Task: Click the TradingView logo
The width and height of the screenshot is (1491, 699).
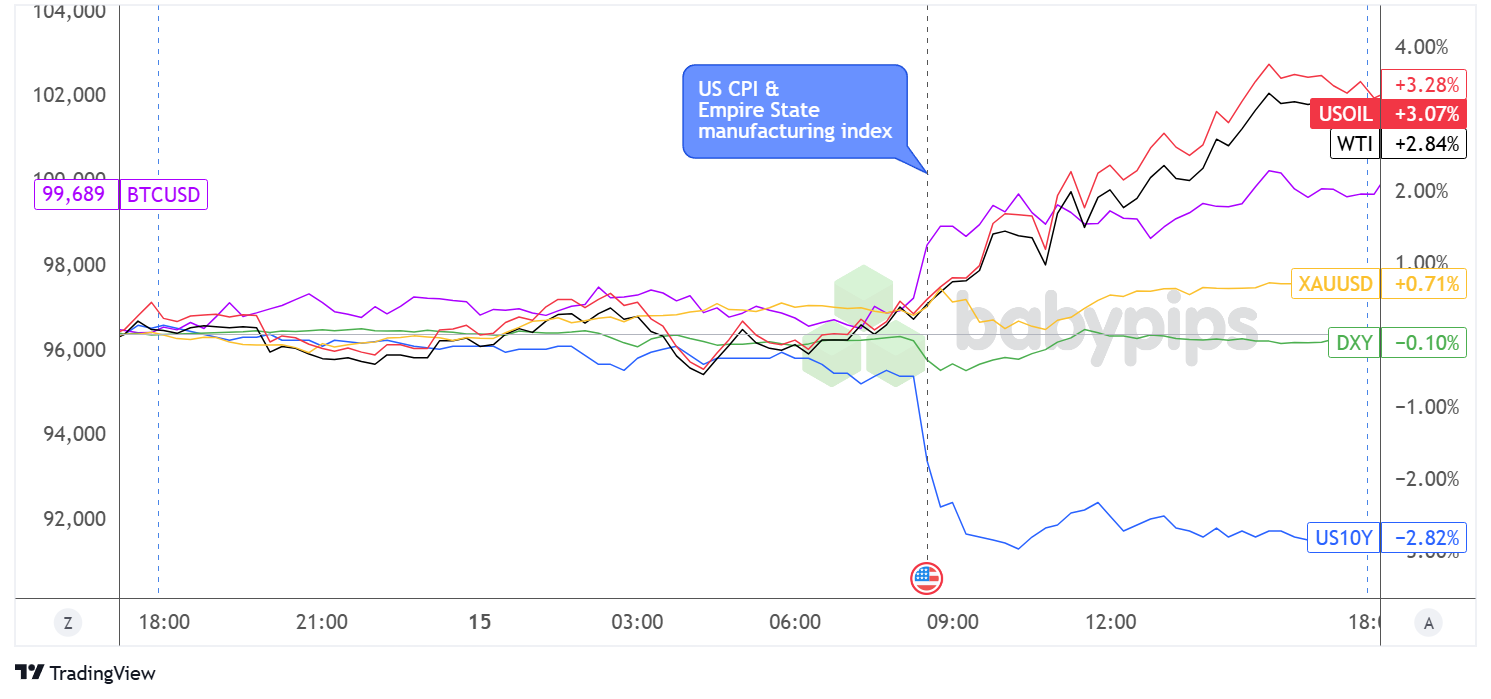Action: (86, 673)
